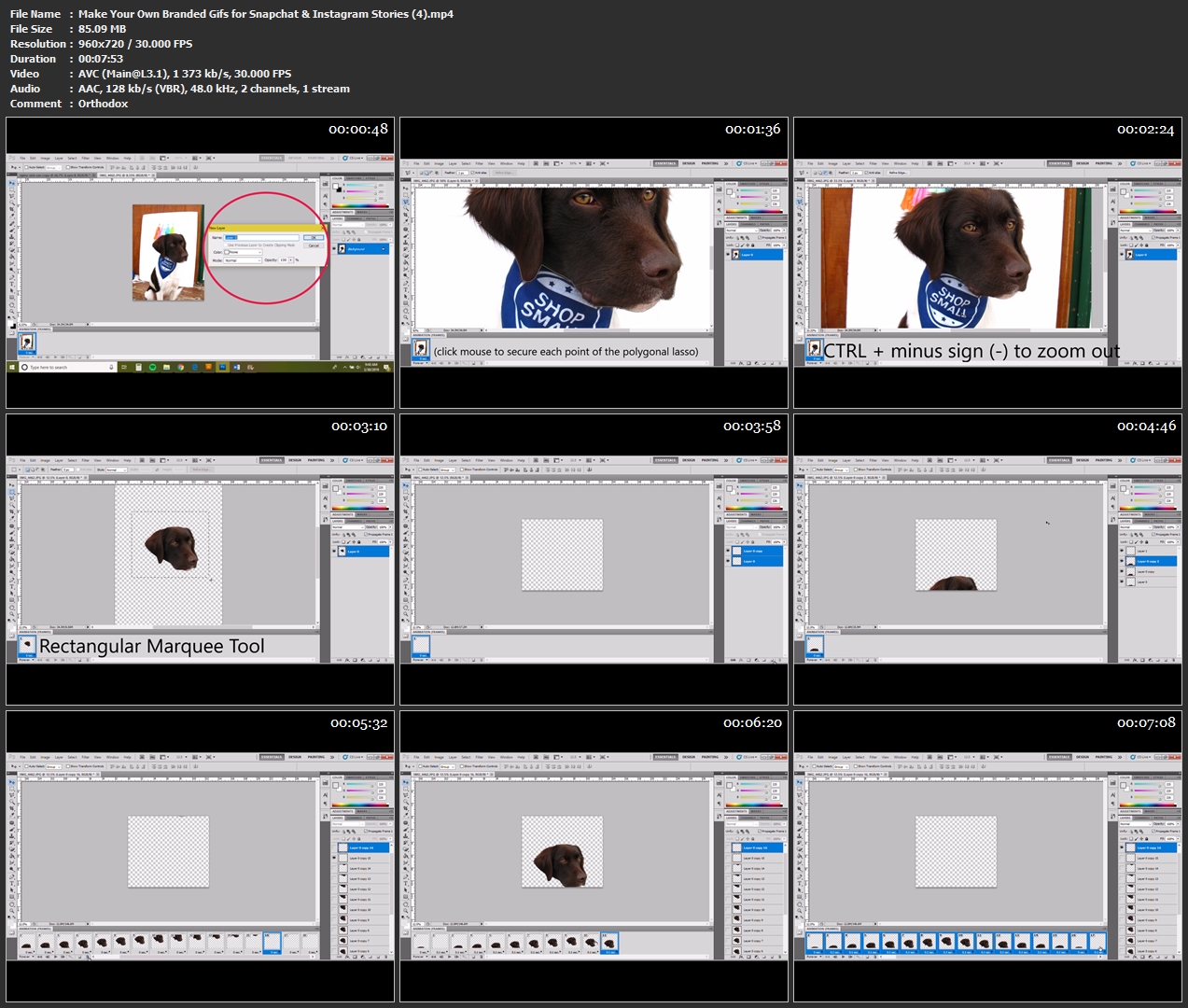Open the Filter menu in 00:00:48 frame
Screen dimensions: 1188x1008
tap(86, 158)
